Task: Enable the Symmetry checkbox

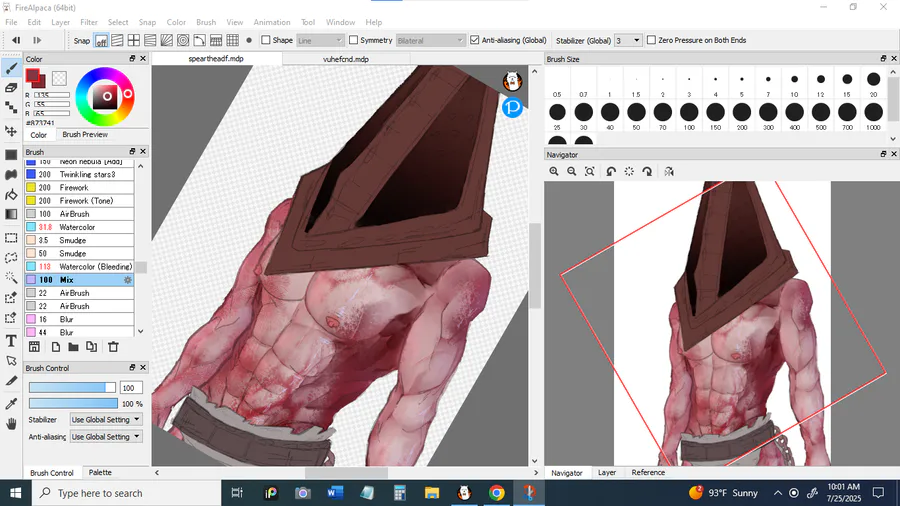Action: (x=354, y=40)
